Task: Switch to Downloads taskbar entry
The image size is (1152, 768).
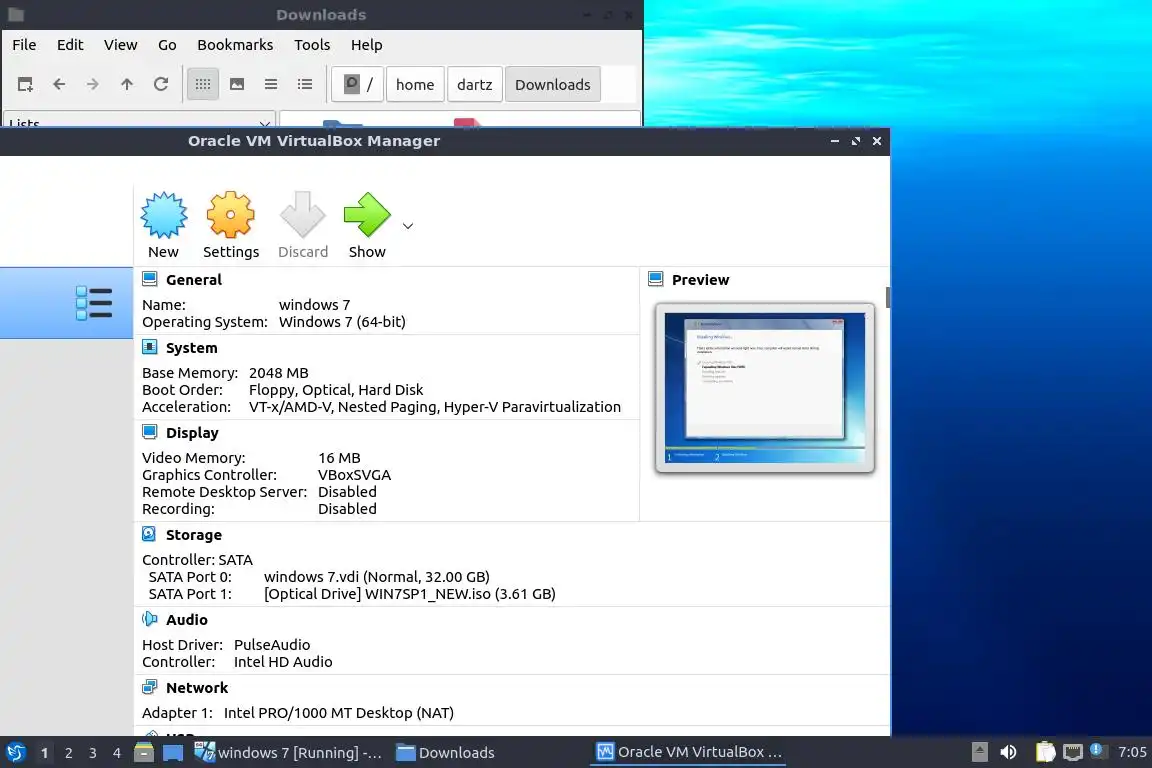Action: pyautogui.click(x=445, y=752)
